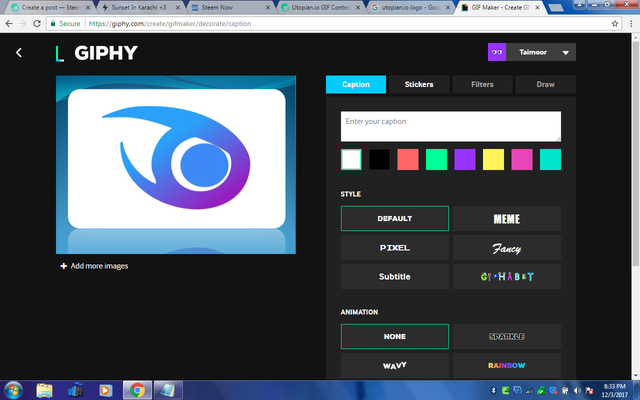Switch to the Stickers tab
The height and width of the screenshot is (400, 640).
419,84
